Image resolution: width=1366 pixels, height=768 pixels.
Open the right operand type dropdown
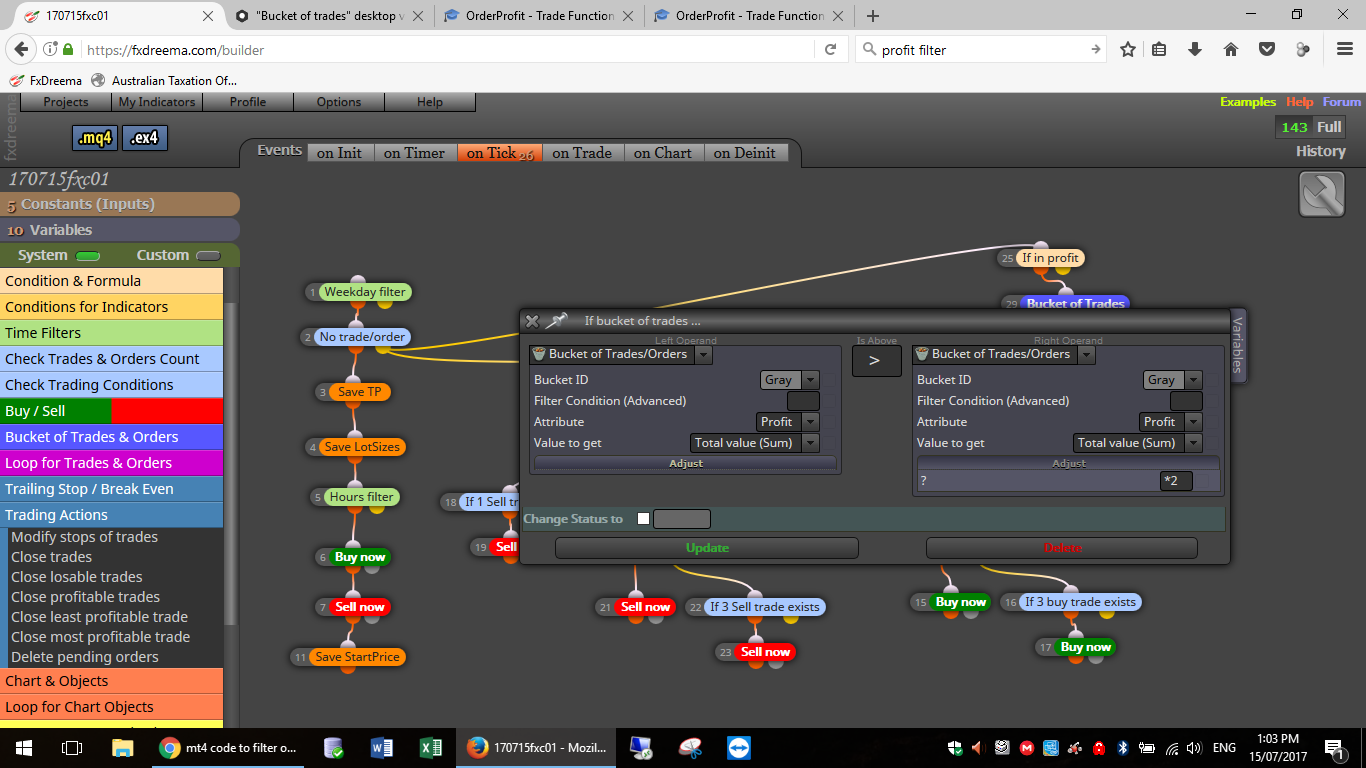click(1087, 354)
